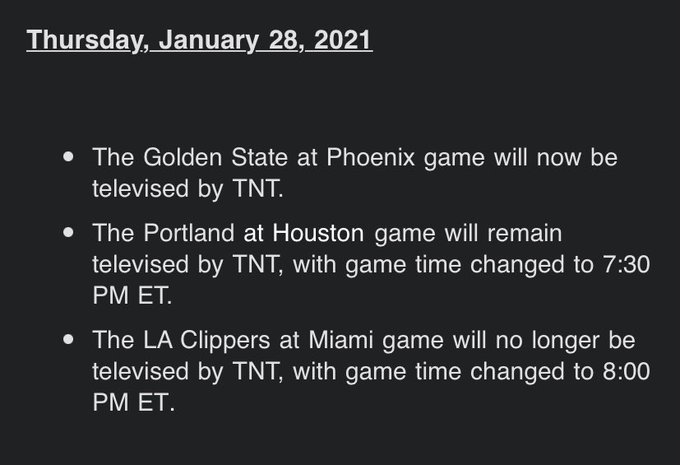This screenshot has width=680, height=465.
Task: Click the bullet point before LA Clippers
Action: click(x=68, y=340)
